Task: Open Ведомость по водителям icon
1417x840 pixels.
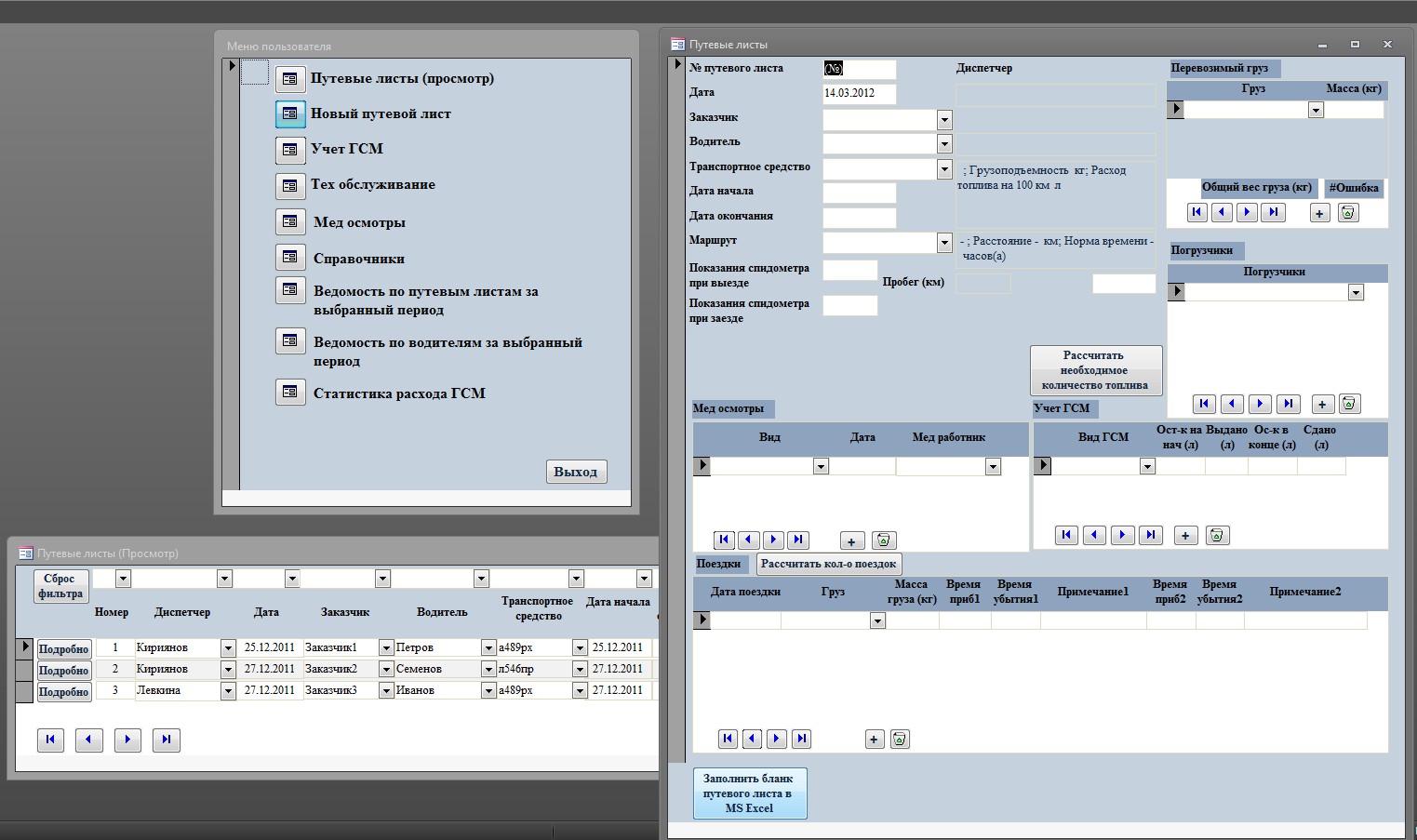Action: [290, 340]
